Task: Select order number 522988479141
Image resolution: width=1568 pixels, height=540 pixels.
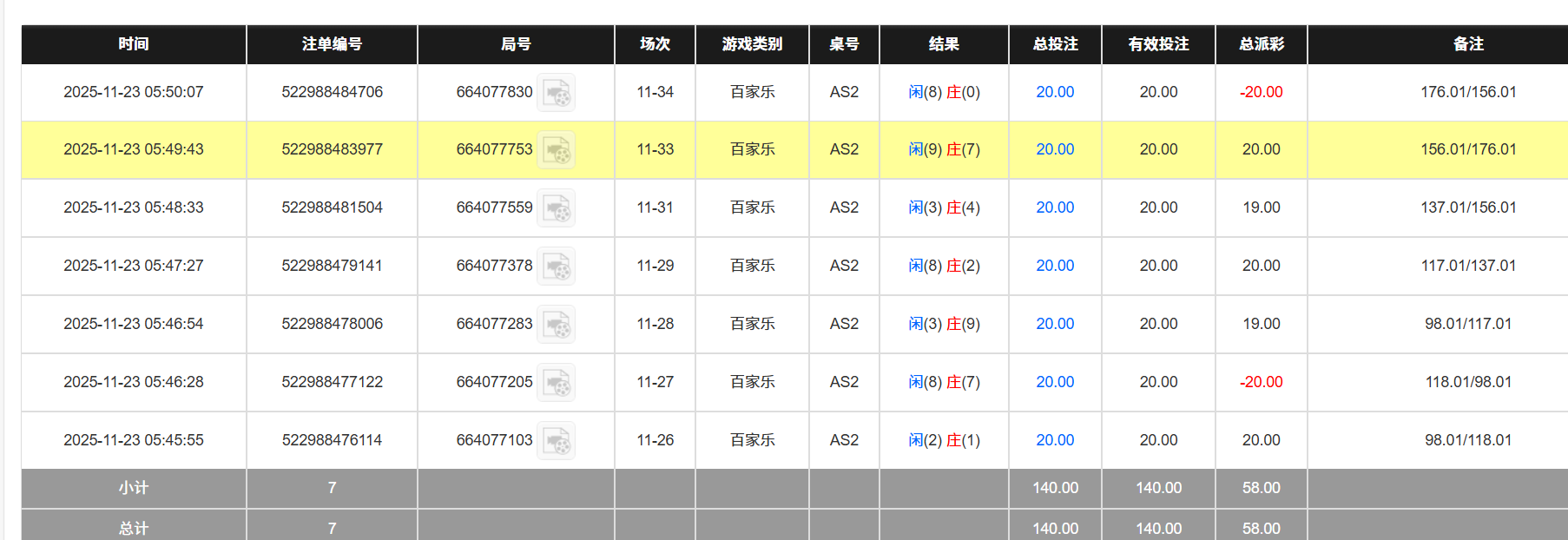Action: (x=332, y=266)
